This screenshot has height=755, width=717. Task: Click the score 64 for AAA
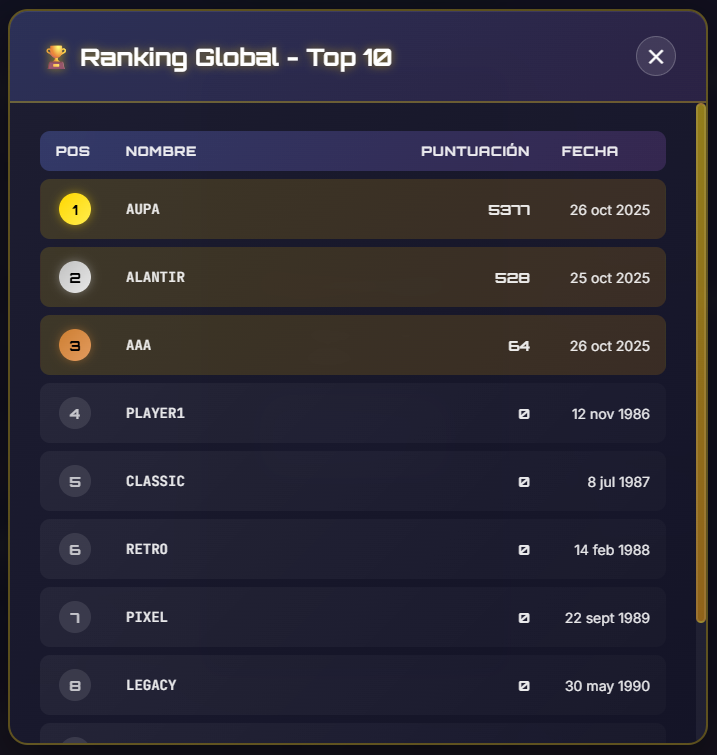519,346
